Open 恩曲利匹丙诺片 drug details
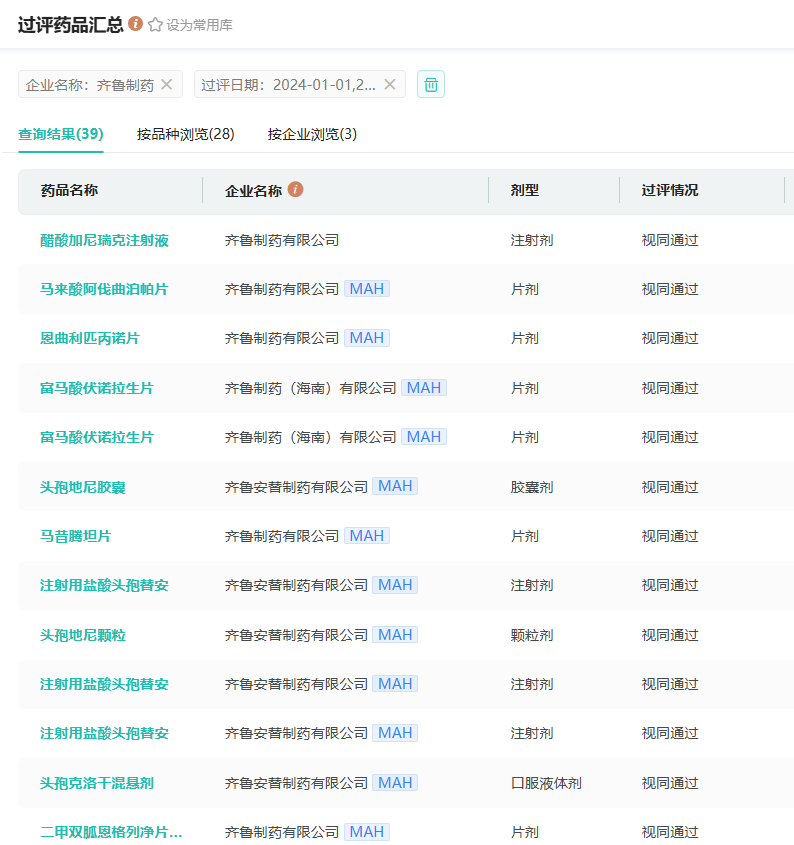Image resolution: width=794 pixels, height=845 pixels. [90, 339]
